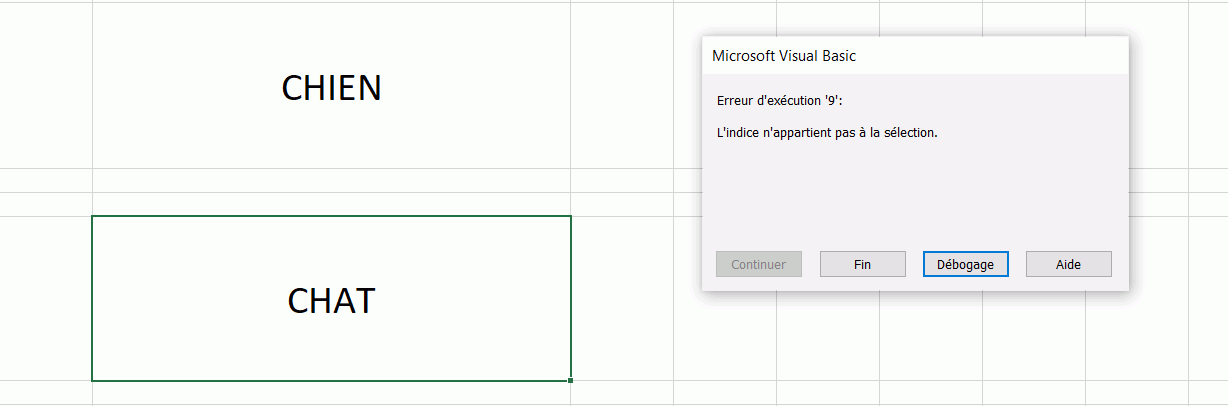Screen dimensions: 1228x406
Task: Select the cell containing CHIEN
Action: point(331,88)
